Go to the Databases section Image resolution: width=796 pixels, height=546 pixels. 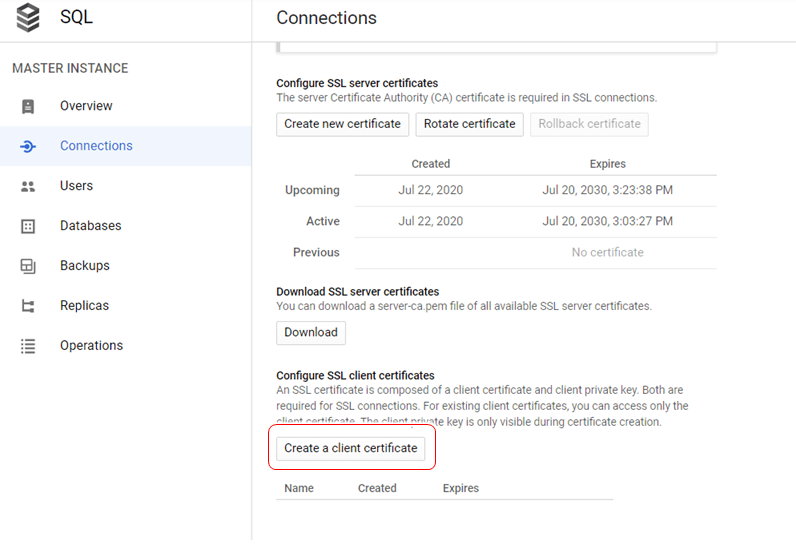click(x=90, y=226)
